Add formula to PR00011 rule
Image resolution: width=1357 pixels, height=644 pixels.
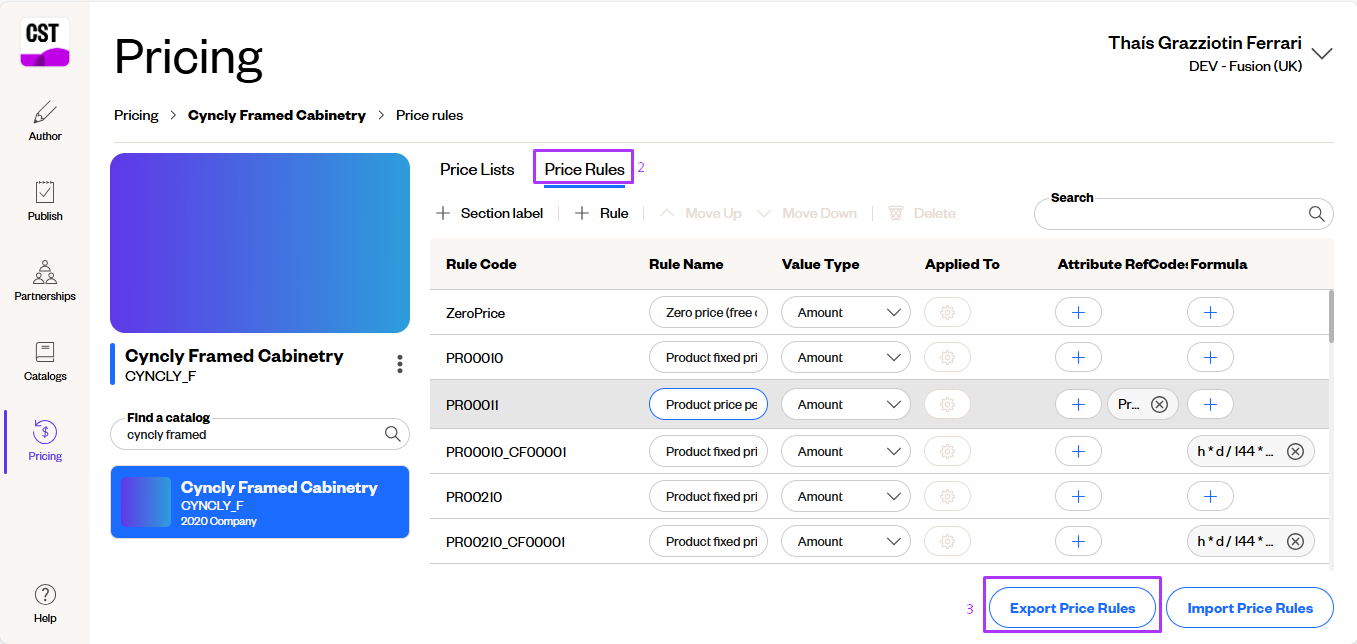(x=1210, y=404)
